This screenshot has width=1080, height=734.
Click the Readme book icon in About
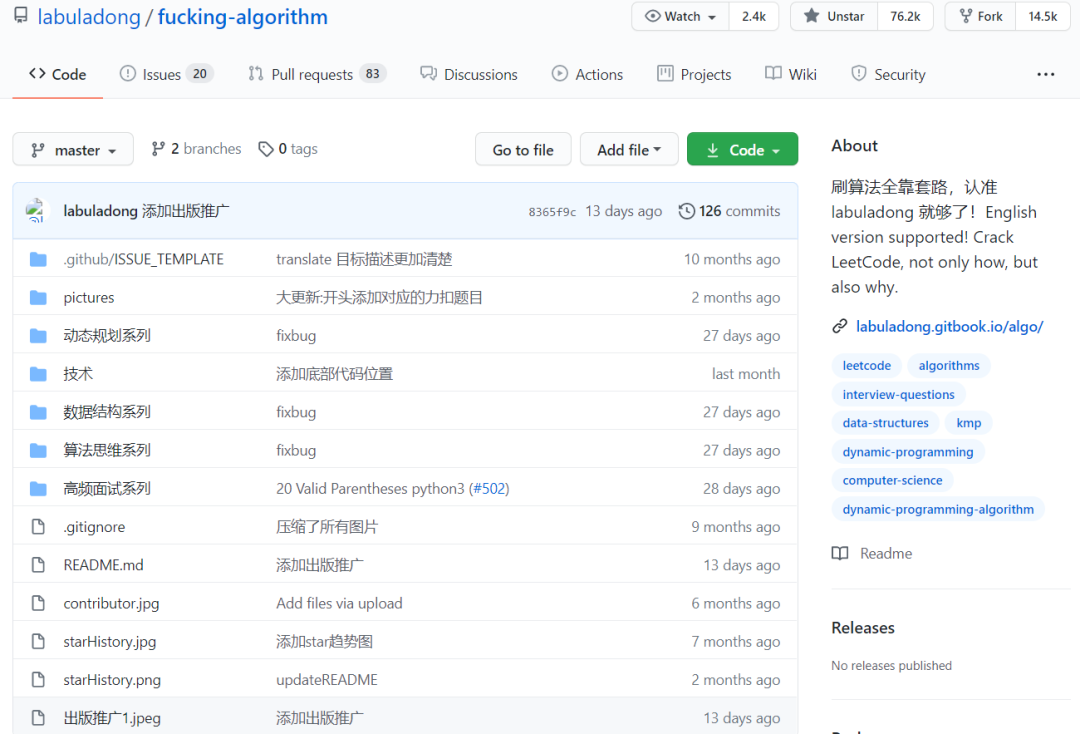[x=840, y=554]
